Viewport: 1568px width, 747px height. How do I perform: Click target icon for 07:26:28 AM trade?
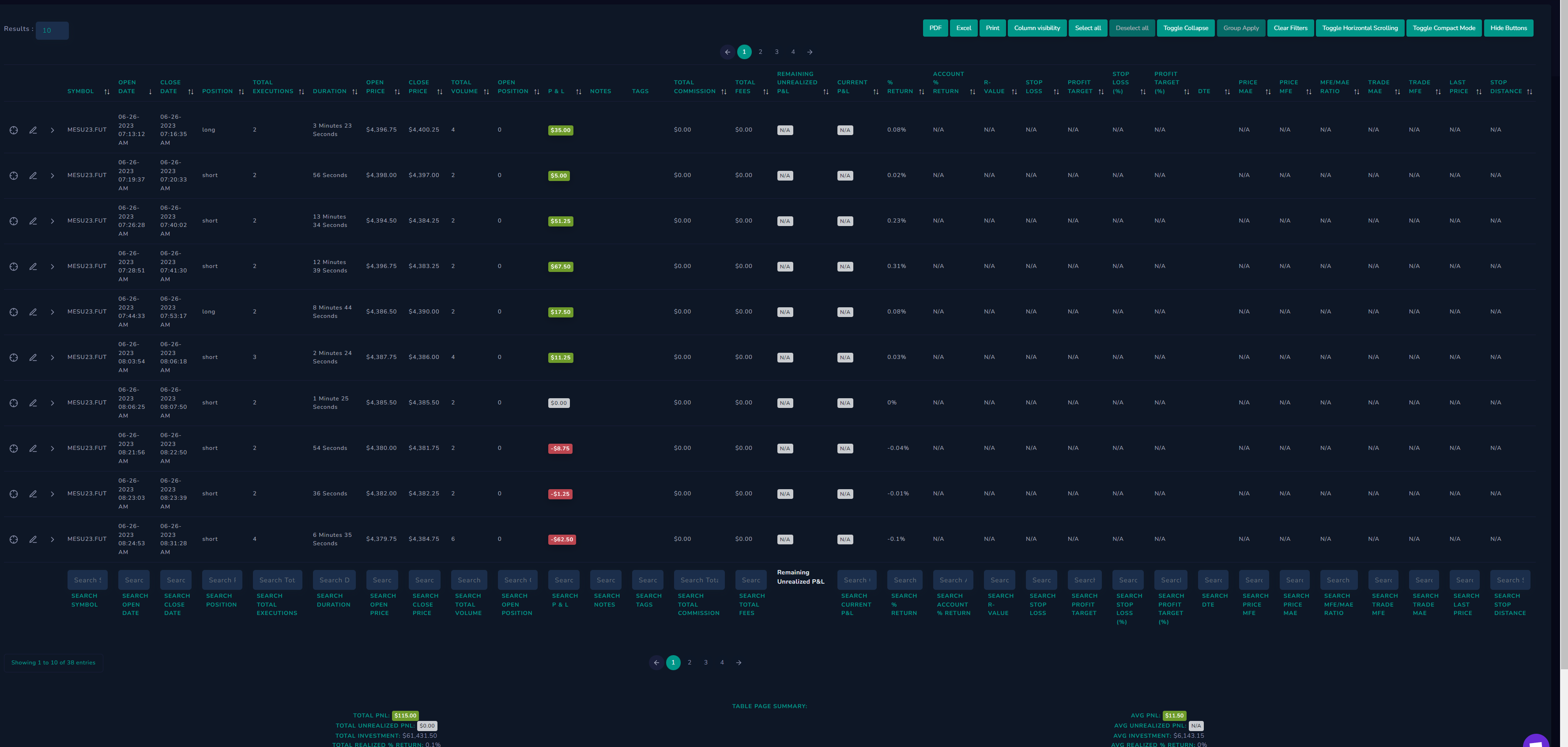pyautogui.click(x=13, y=221)
